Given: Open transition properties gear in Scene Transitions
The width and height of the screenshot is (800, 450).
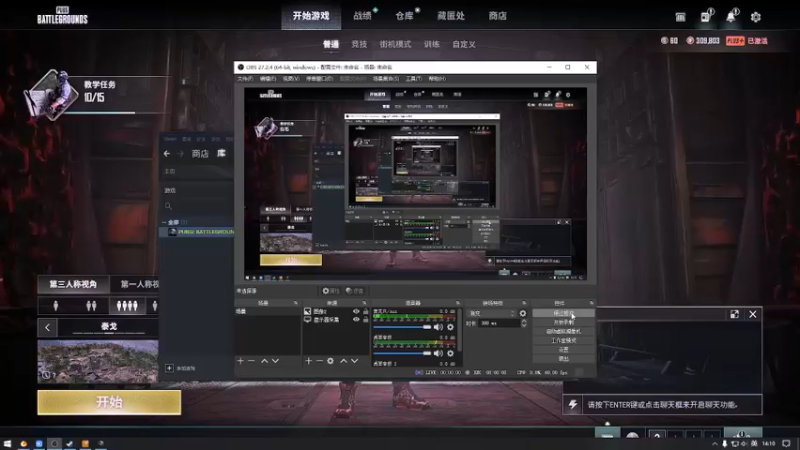Looking at the screenshot, I should click(522, 313).
